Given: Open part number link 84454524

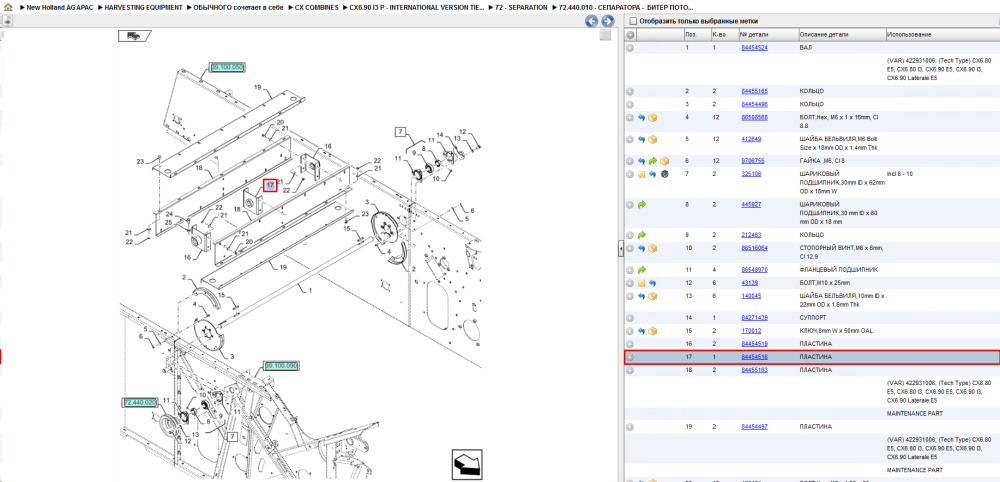Looking at the screenshot, I should 754,48.
